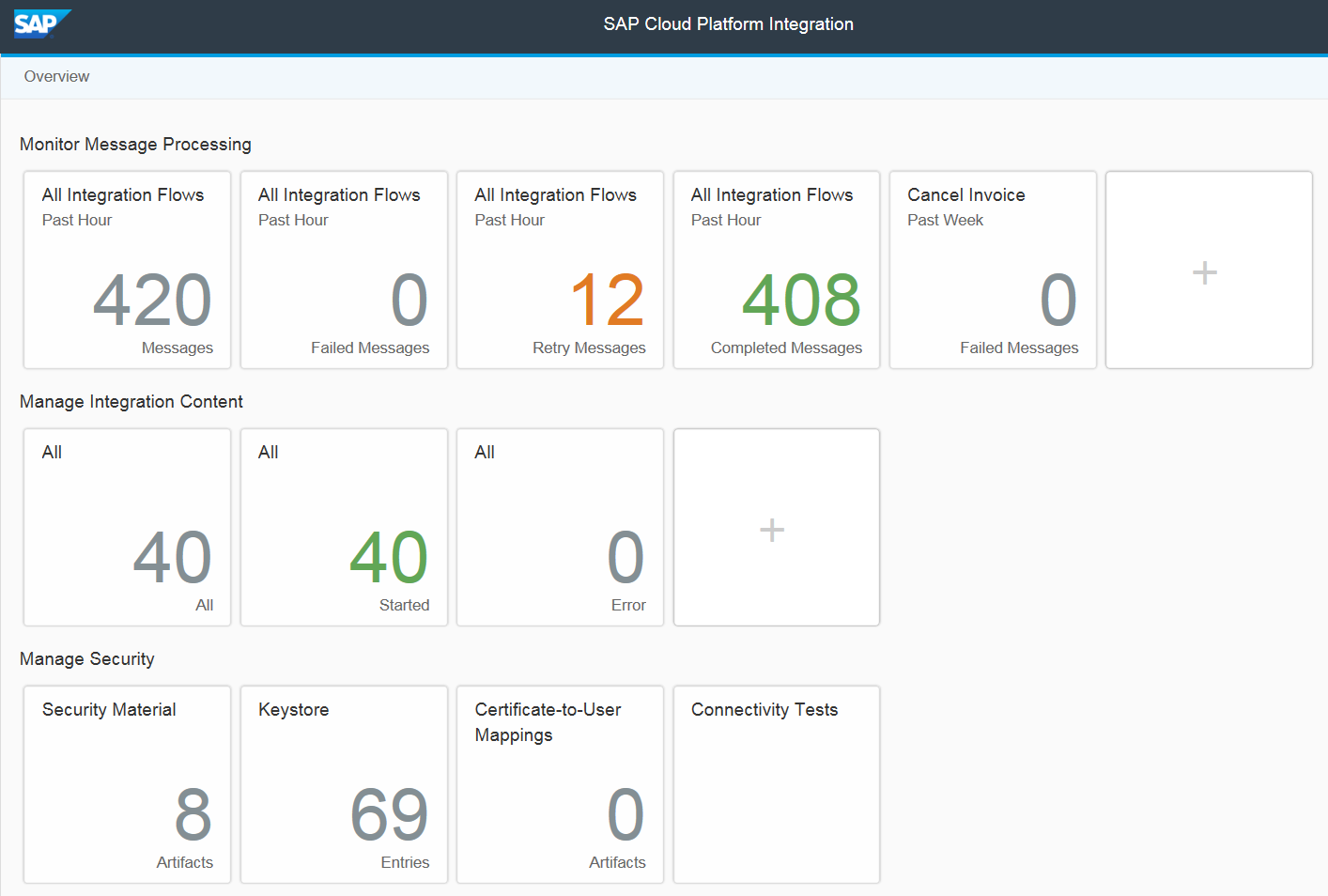Open the 12 Retry Messages tile

(x=560, y=270)
